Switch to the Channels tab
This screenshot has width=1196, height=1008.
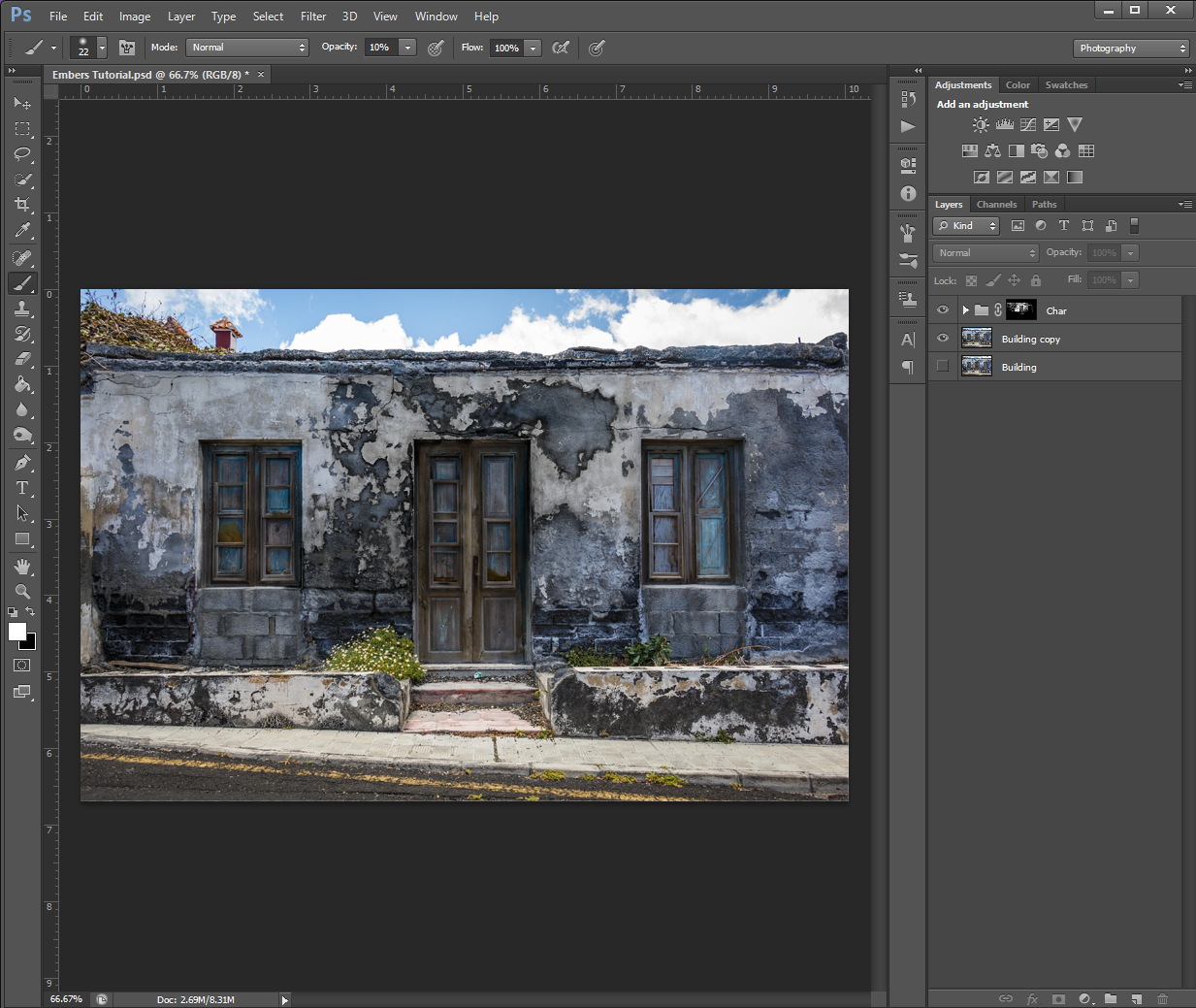click(996, 205)
